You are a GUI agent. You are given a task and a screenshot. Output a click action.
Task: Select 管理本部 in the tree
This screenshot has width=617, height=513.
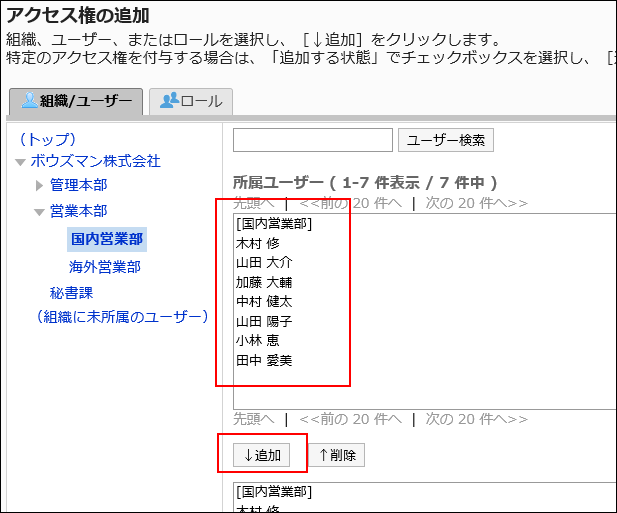point(78,185)
